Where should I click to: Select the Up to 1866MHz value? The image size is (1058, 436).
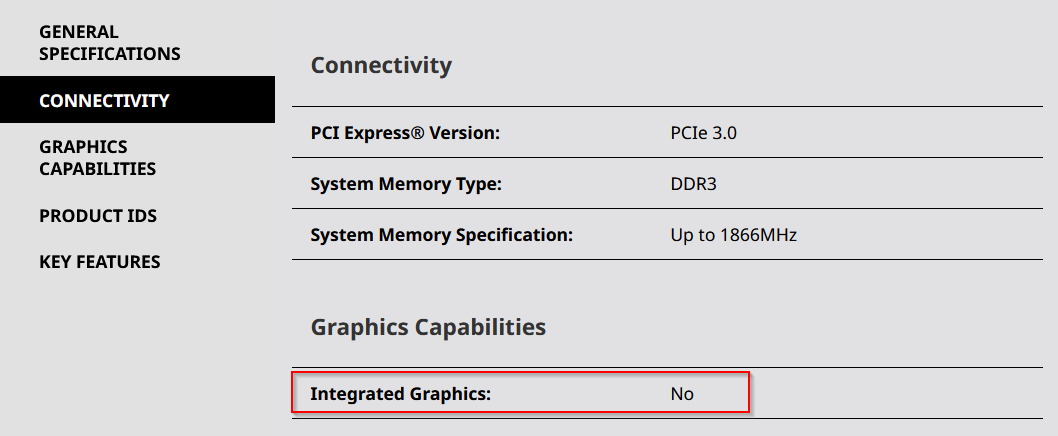click(x=733, y=236)
